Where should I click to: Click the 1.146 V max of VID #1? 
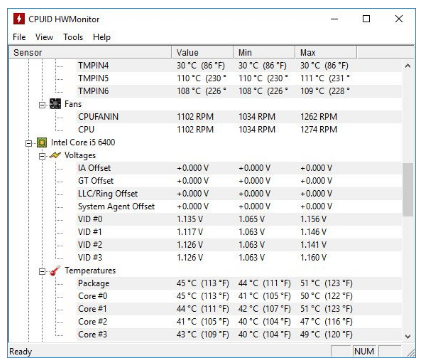(313, 232)
